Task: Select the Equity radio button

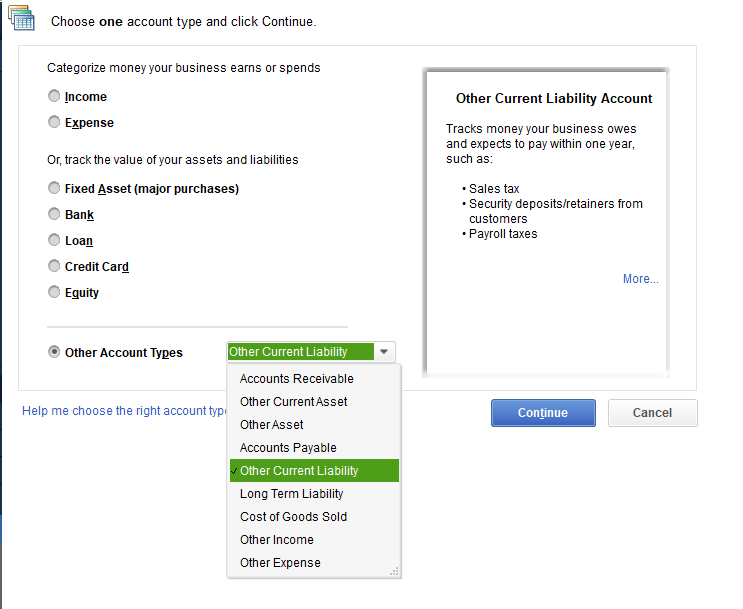Action: (x=54, y=292)
